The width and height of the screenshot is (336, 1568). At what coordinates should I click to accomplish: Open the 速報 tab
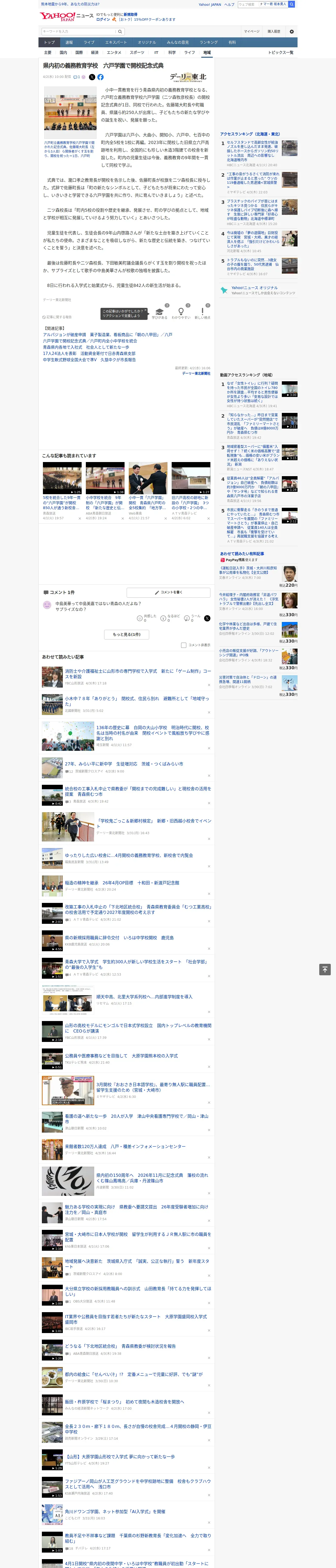[69, 43]
